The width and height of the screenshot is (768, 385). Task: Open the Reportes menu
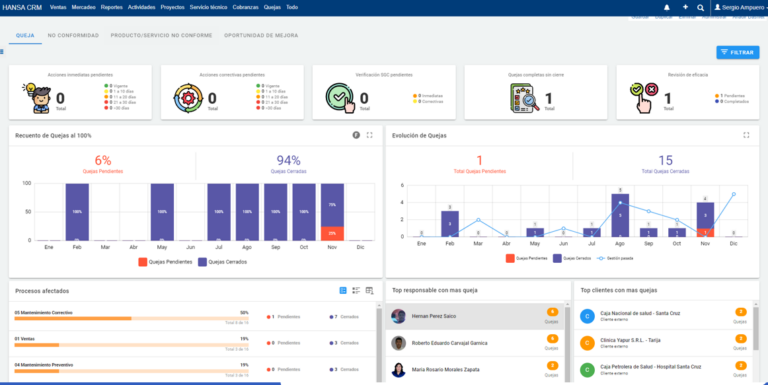(x=112, y=7)
